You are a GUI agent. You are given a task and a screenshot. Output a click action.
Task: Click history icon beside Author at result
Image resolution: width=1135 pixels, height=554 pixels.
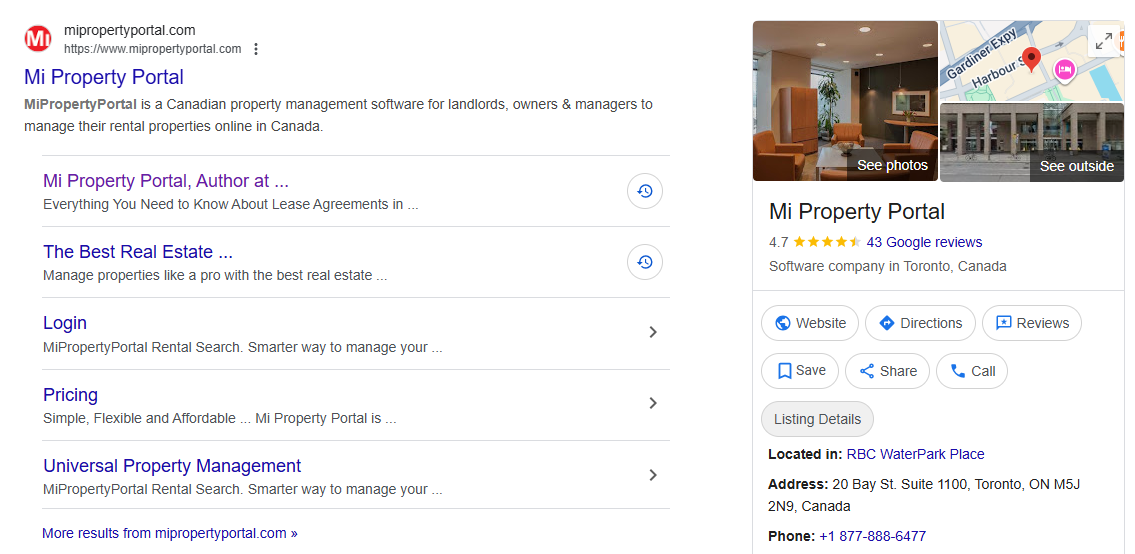tap(645, 191)
